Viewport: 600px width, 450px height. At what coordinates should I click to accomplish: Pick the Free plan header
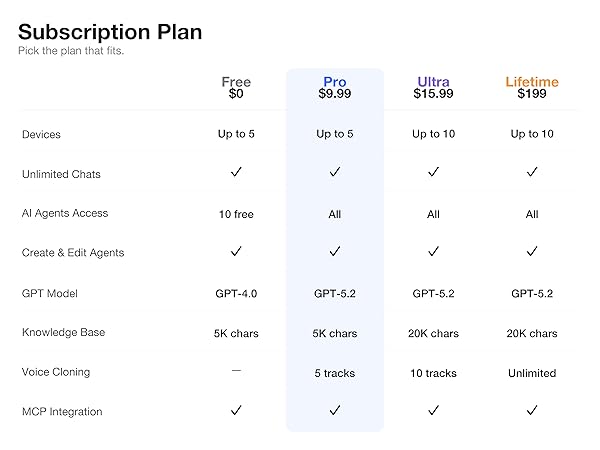point(236,82)
